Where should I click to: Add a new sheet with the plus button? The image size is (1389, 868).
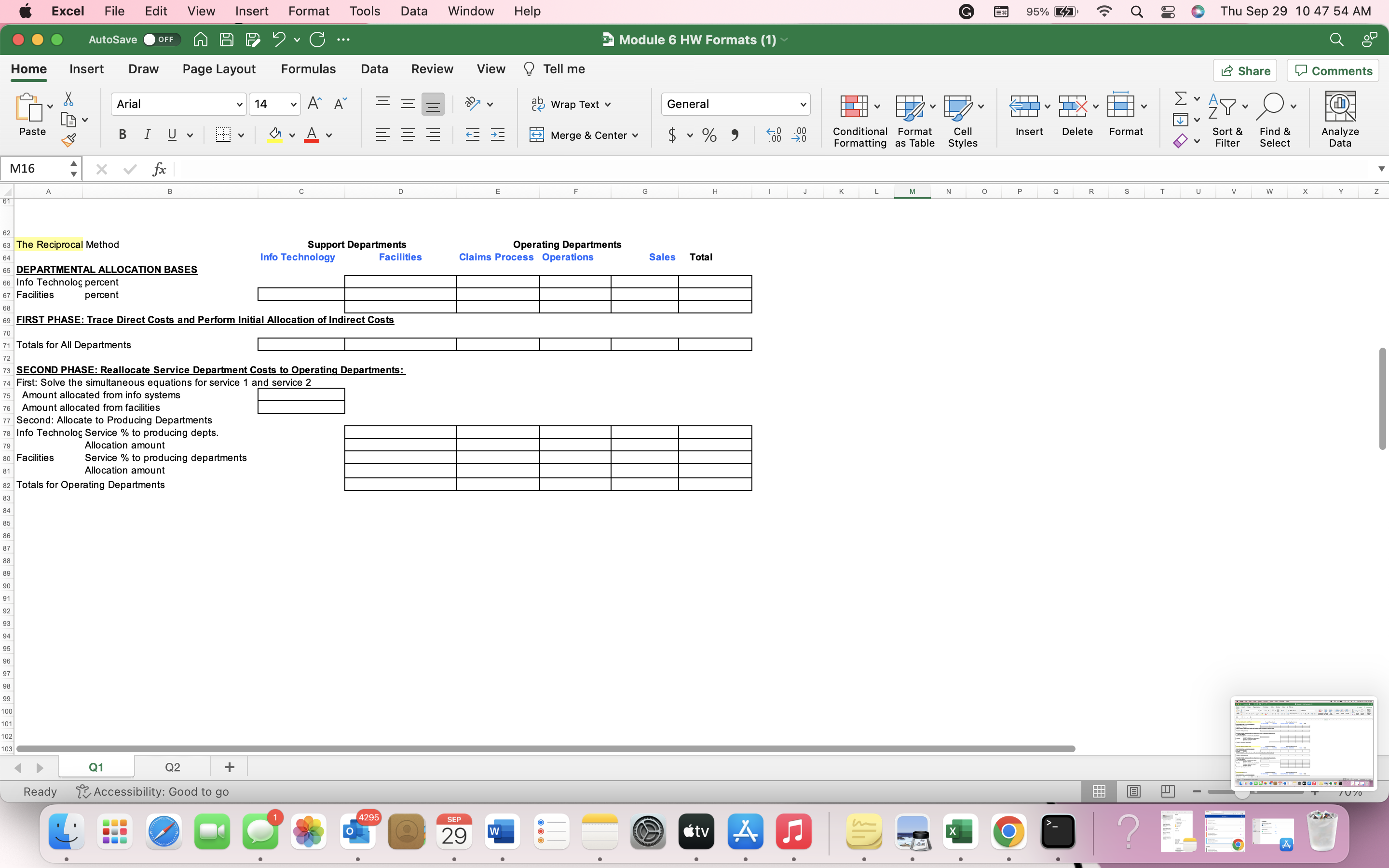(x=229, y=766)
